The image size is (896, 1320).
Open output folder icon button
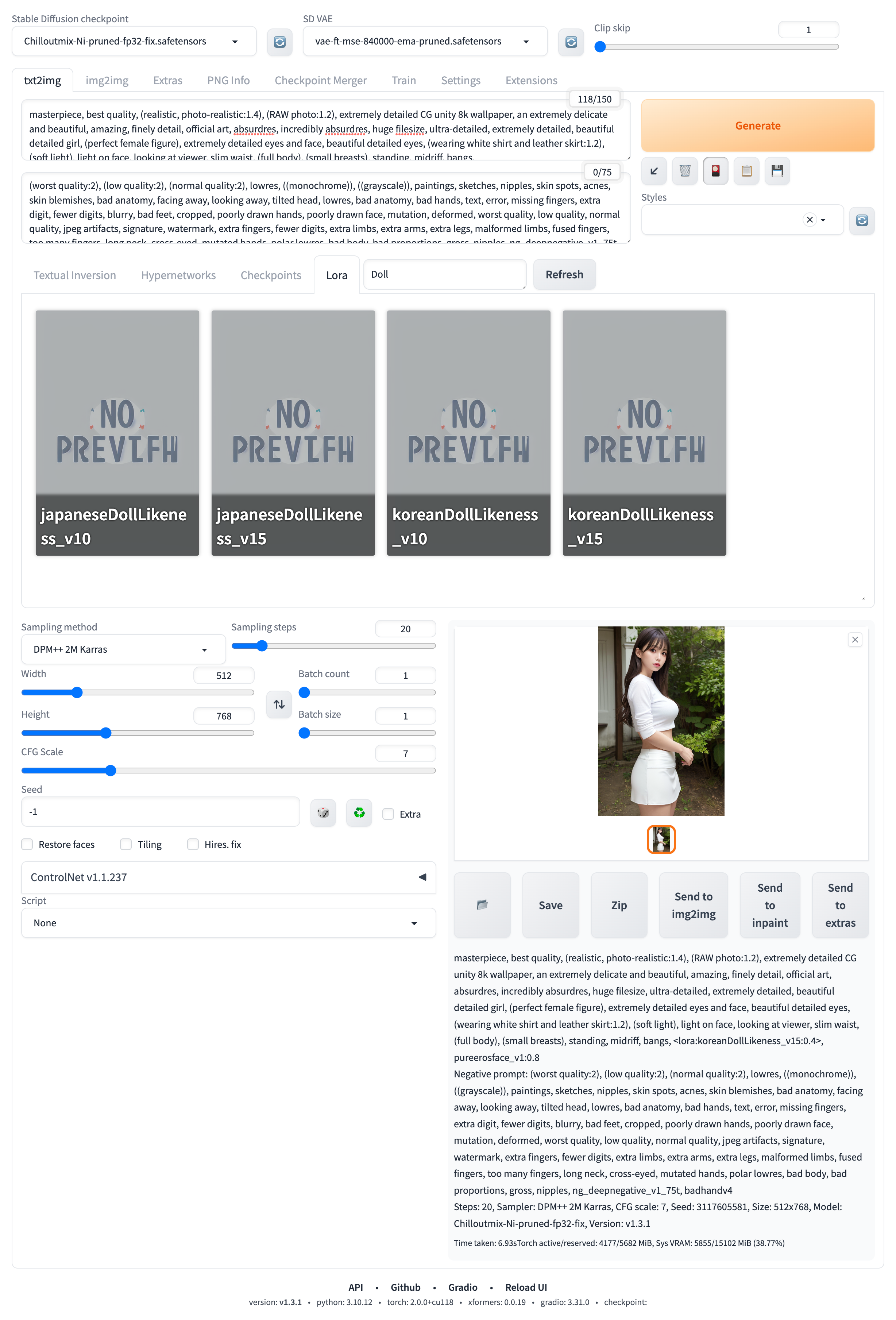pyautogui.click(x=482, y=905)
